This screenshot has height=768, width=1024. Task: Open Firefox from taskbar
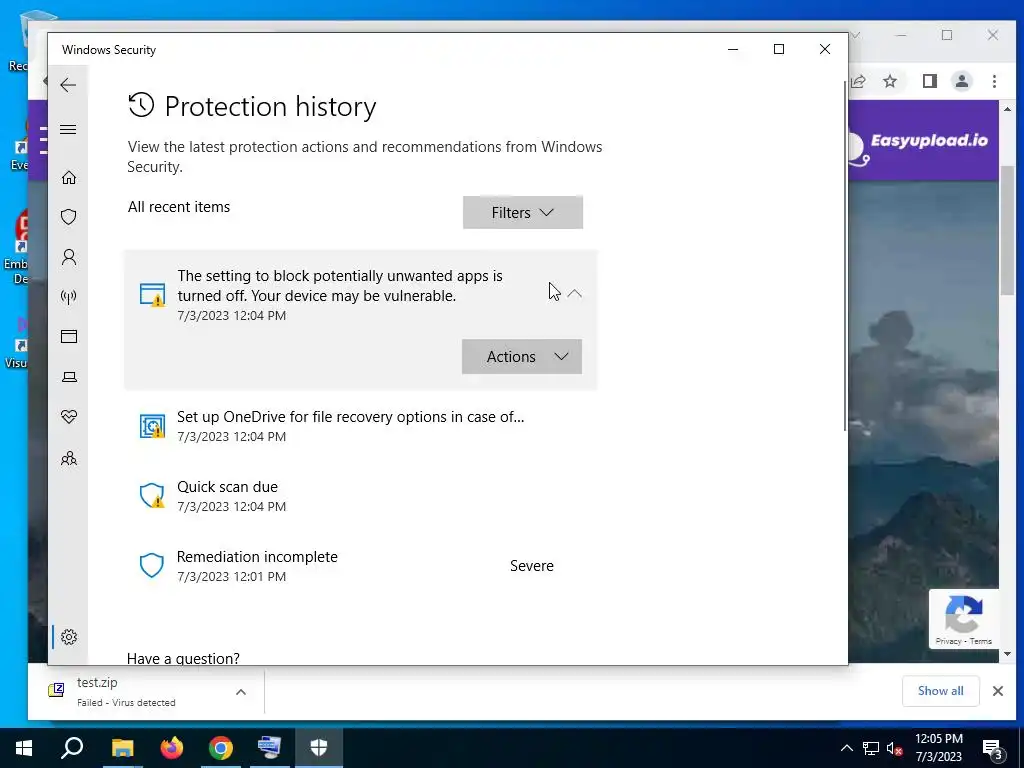[172, 748]
